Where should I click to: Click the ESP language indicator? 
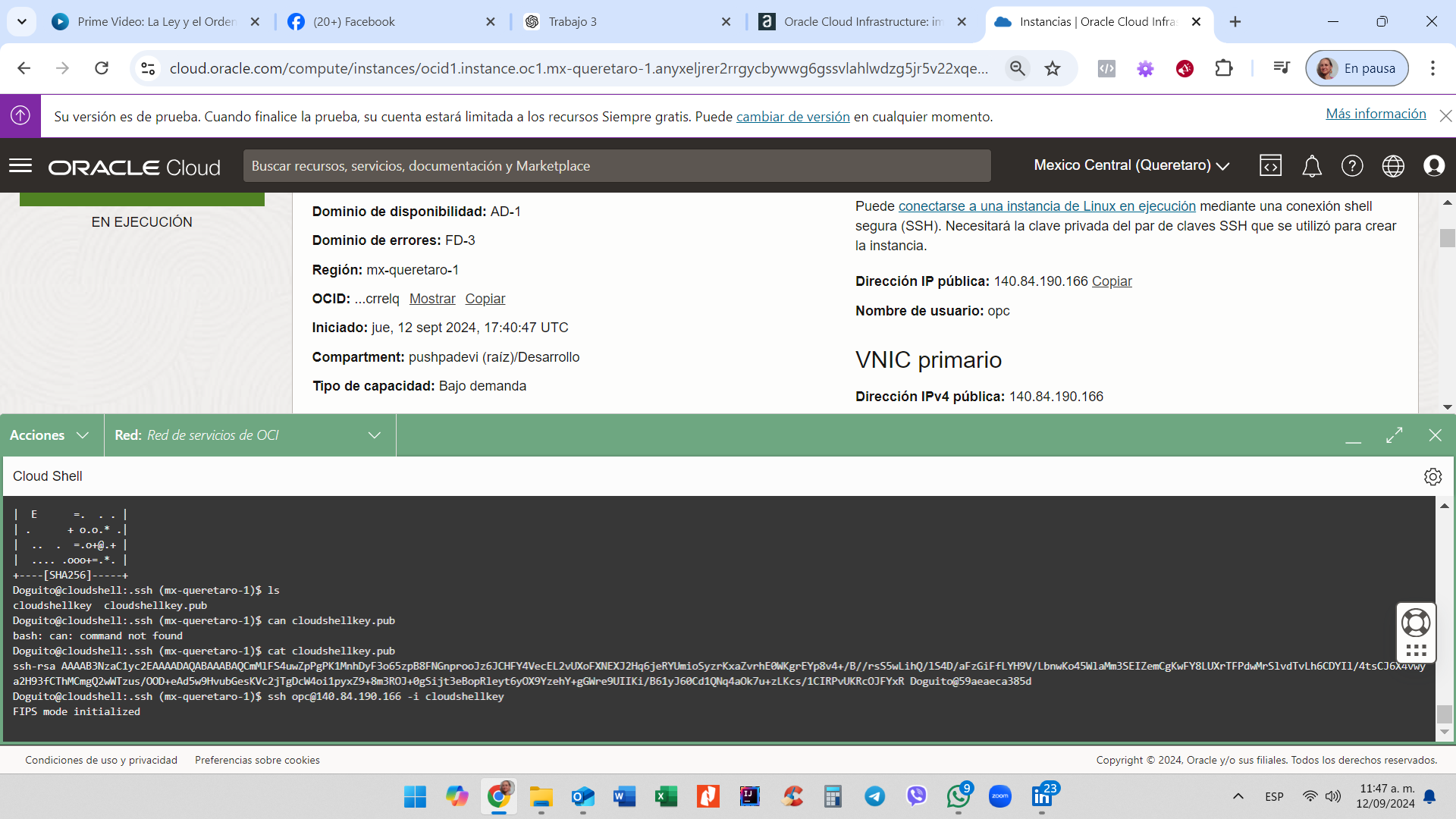[1274, 796]
